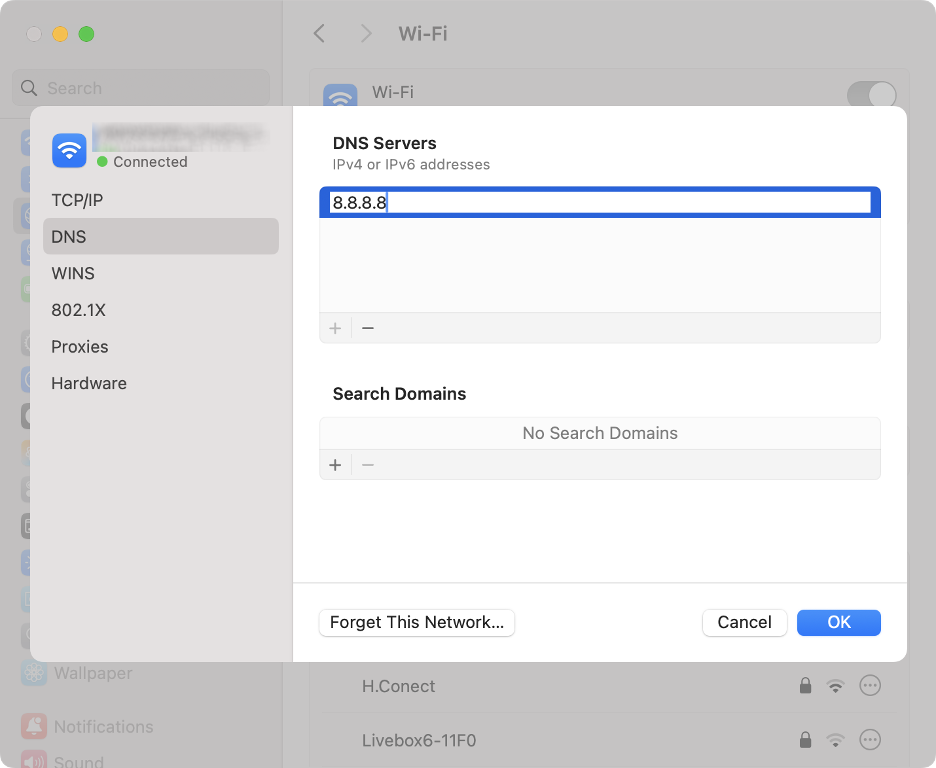Dismiss the dialog with Cancel
Screen dimensions: 936x768
pyautogui.click(x=744, y=622)
